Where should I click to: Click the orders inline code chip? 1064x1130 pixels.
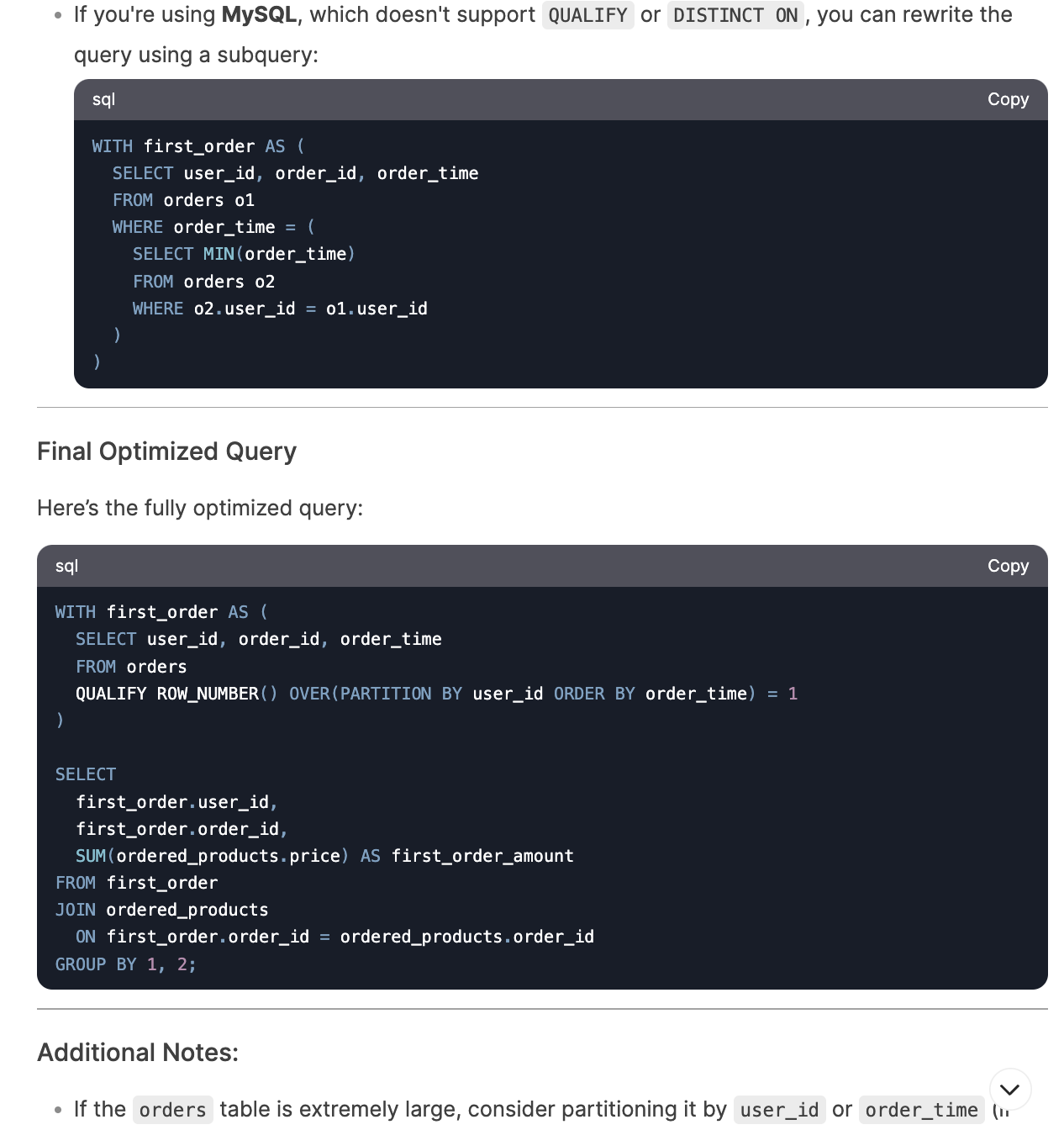point(172,1110)
